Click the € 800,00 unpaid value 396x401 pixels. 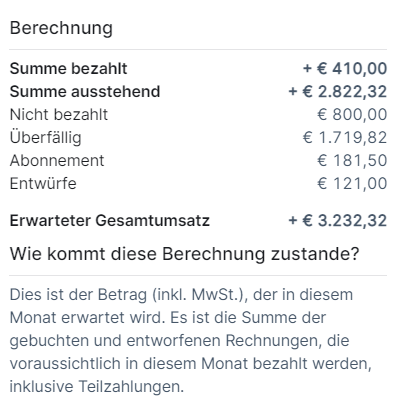352,115
